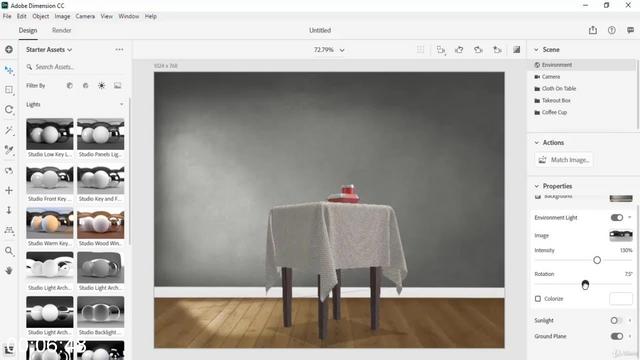Image resolution: width=640 pixels, height=360 pixels.
Task: Click the Intensity 130% value
Action: (x=626, y=250)
